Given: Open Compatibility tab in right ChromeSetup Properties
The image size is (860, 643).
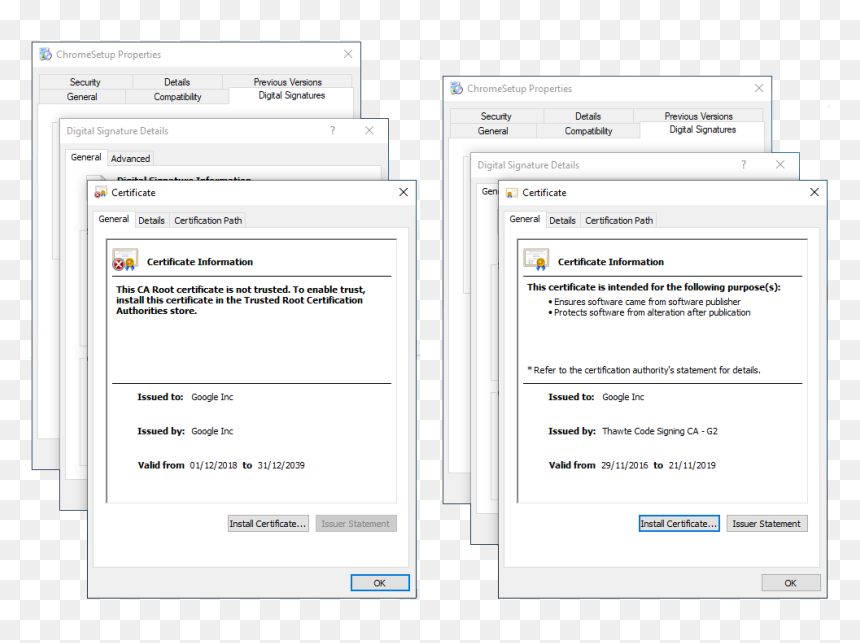Looking at the screenshot, I should pos(588,131).
